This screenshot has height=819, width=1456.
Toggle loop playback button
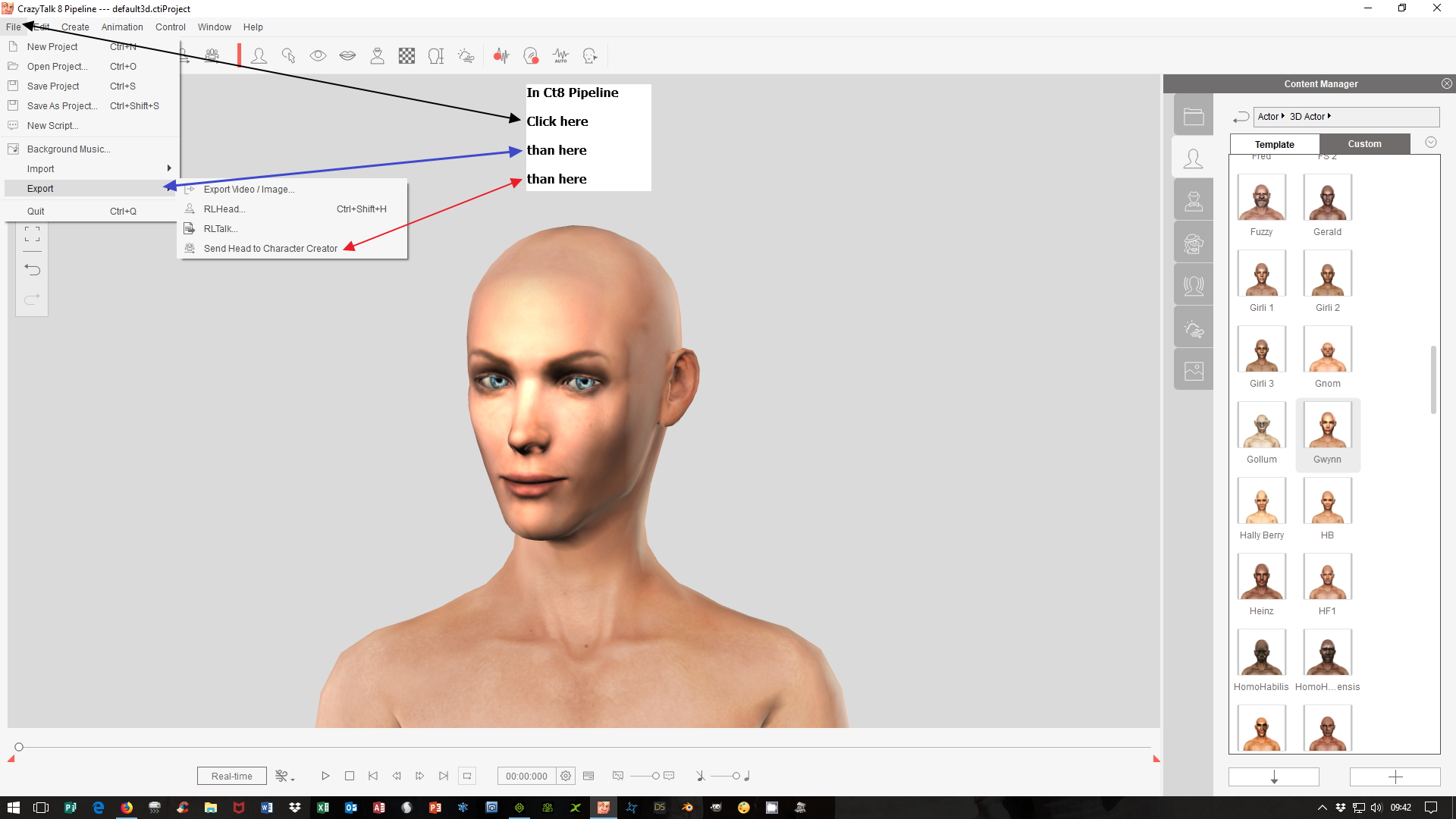pos(467,776)
